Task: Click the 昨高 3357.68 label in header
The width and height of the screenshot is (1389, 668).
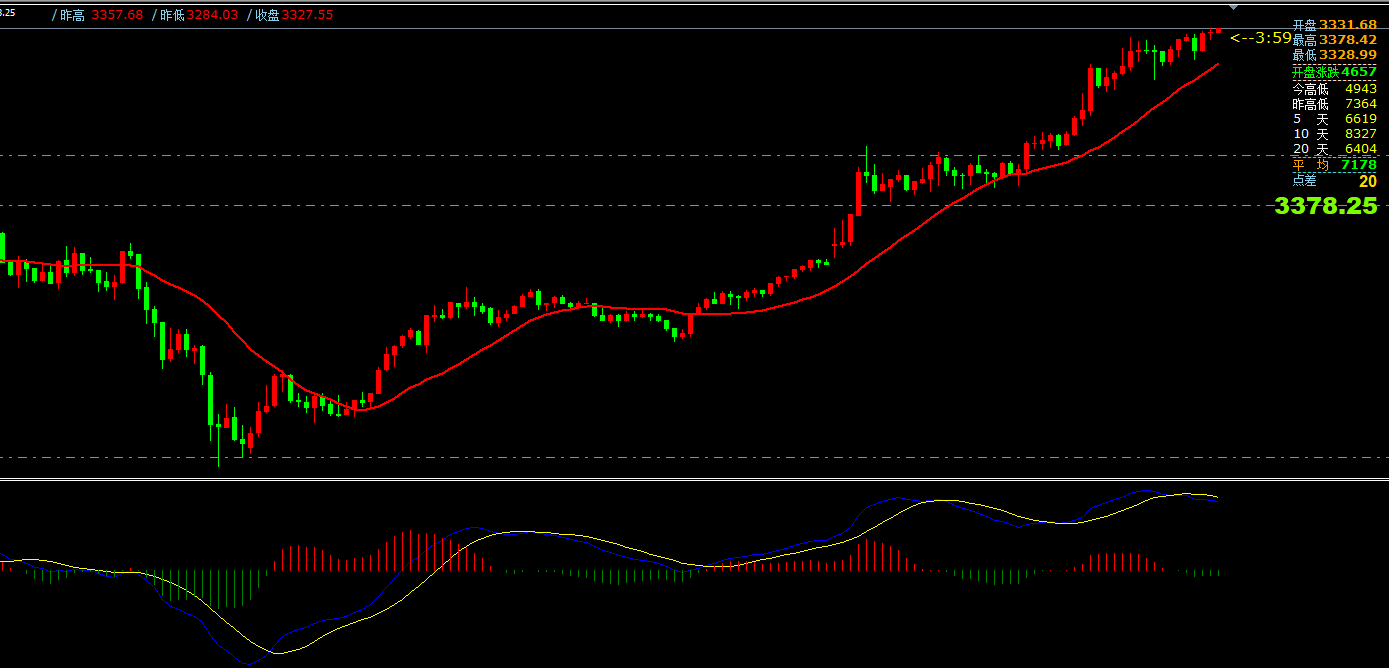Action: [95, 15]
